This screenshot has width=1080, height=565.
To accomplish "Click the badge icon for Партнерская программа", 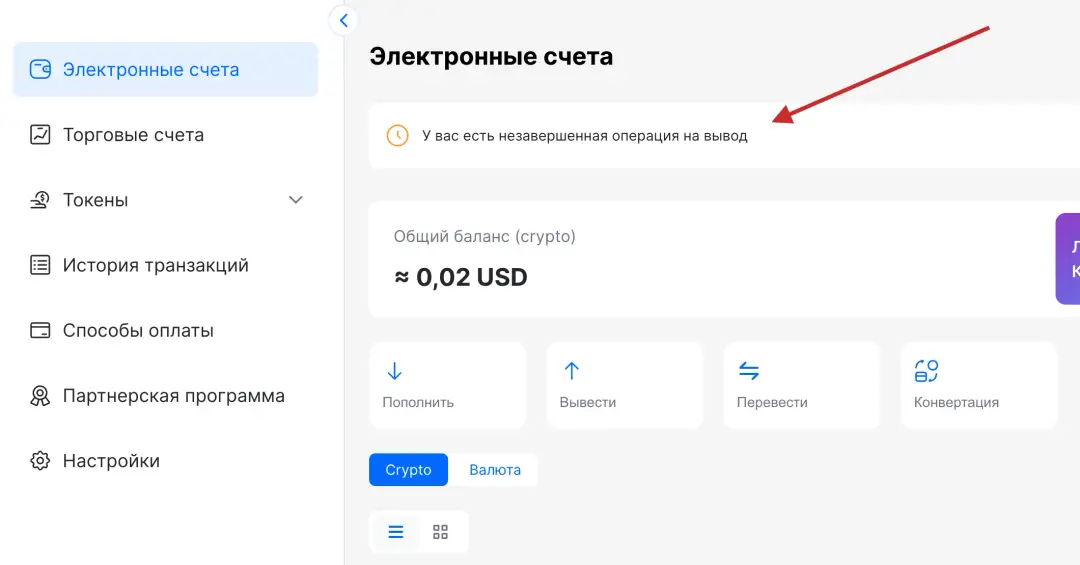I will [x=40, y=396].
